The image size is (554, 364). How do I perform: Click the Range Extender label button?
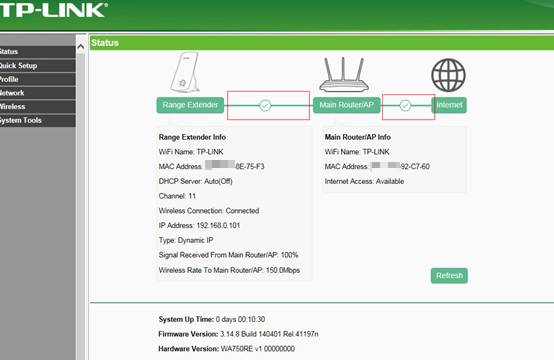pyautogui.click(x=190, y=105)
